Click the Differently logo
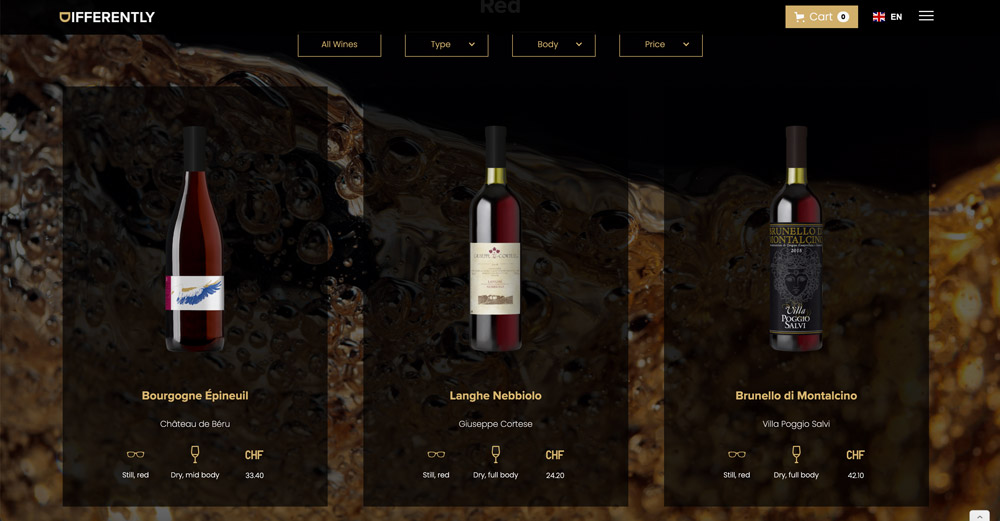This screenshot has height=521, width=1000. [x=107, y=17]
